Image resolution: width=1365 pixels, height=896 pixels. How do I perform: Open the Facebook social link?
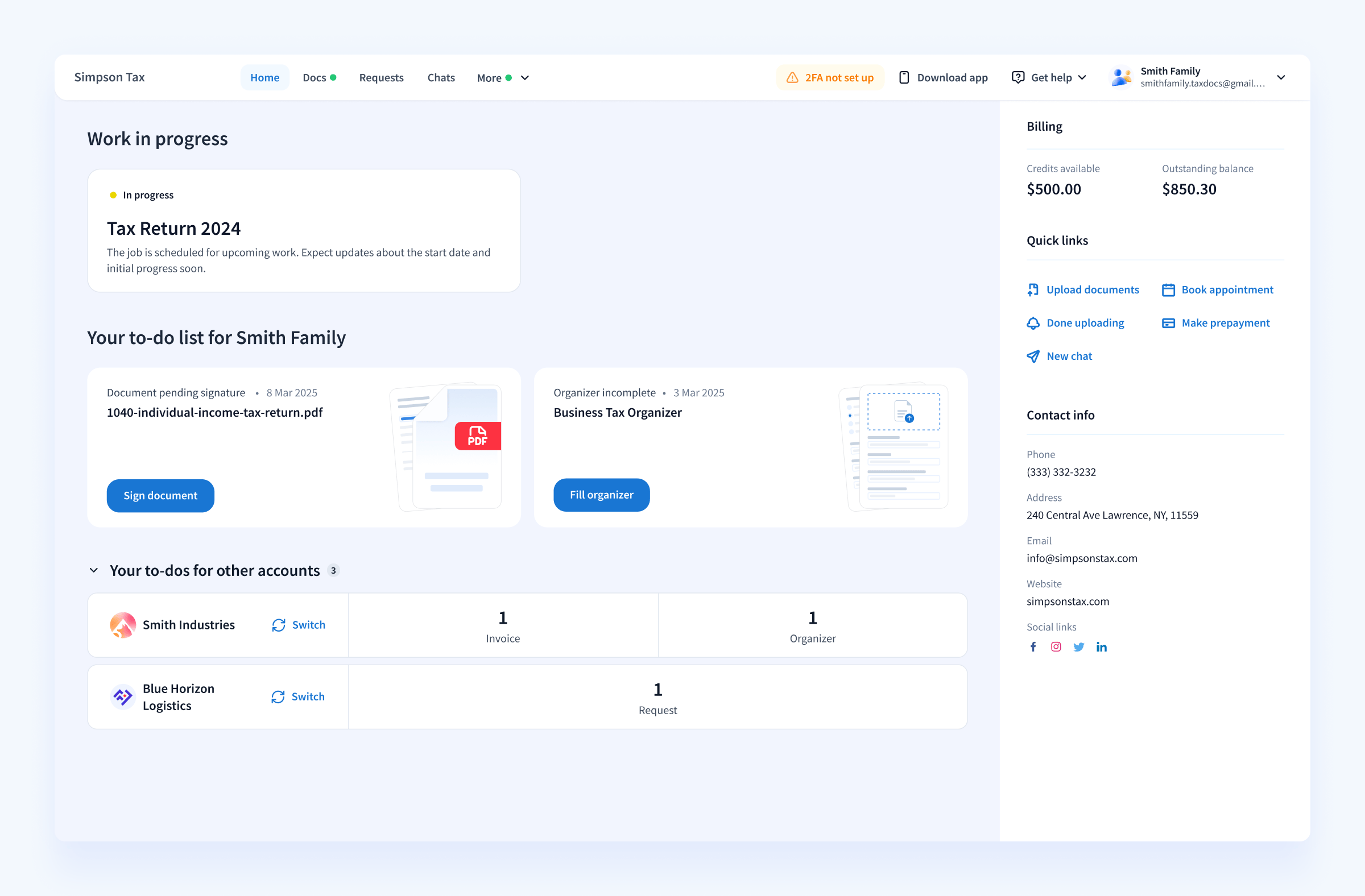pos(1033,646)
